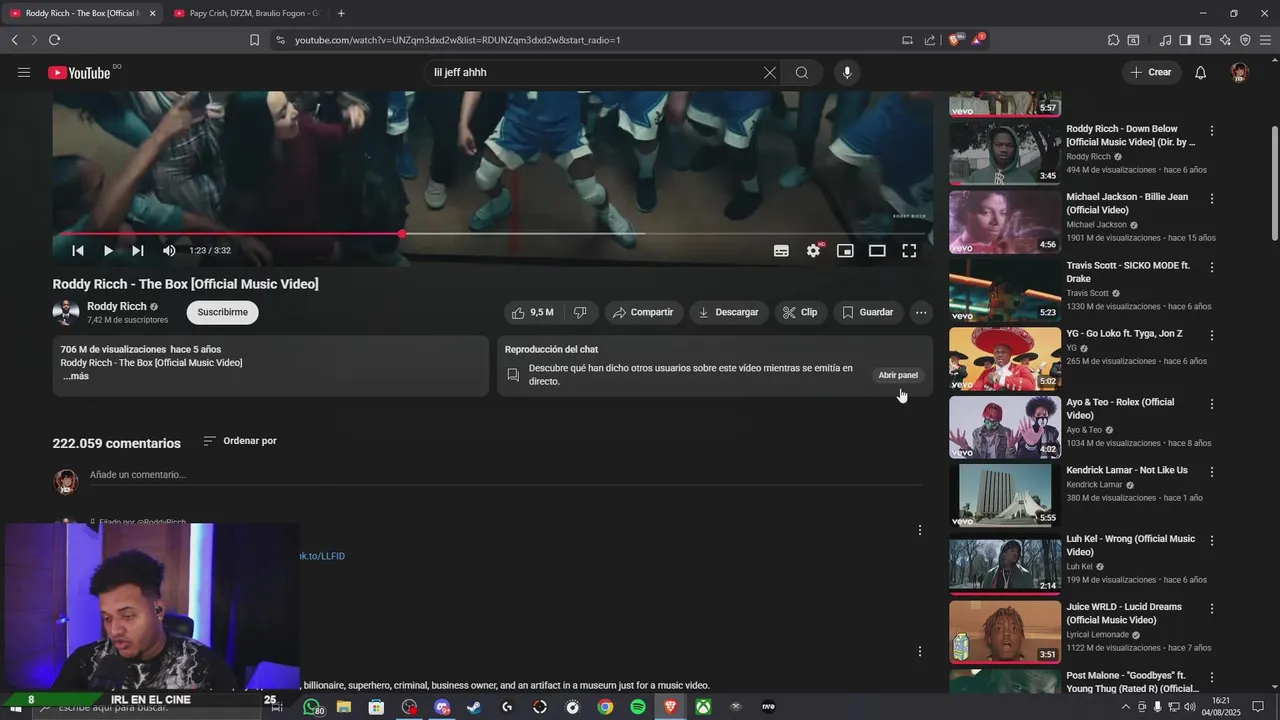Screen dimensions: 1280x720
Task: Bookmark this page in address bar
Action: tap(254, 40)
